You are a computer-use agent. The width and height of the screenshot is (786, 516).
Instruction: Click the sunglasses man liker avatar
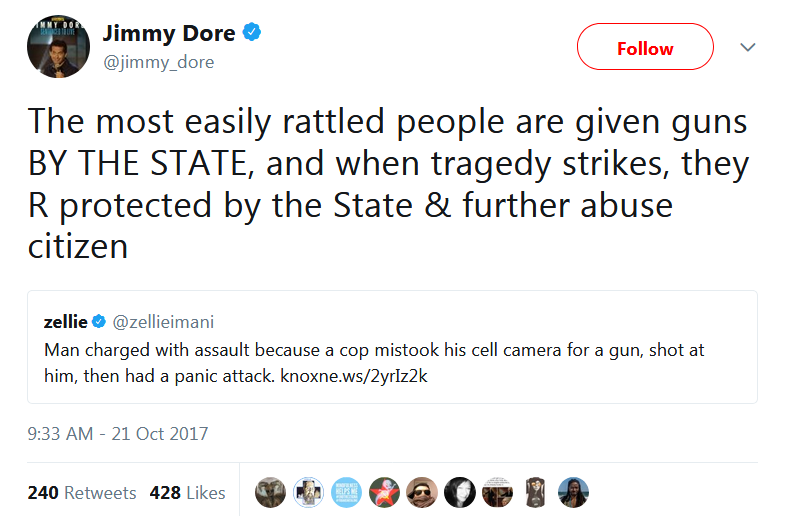click(x=422, y=492)
